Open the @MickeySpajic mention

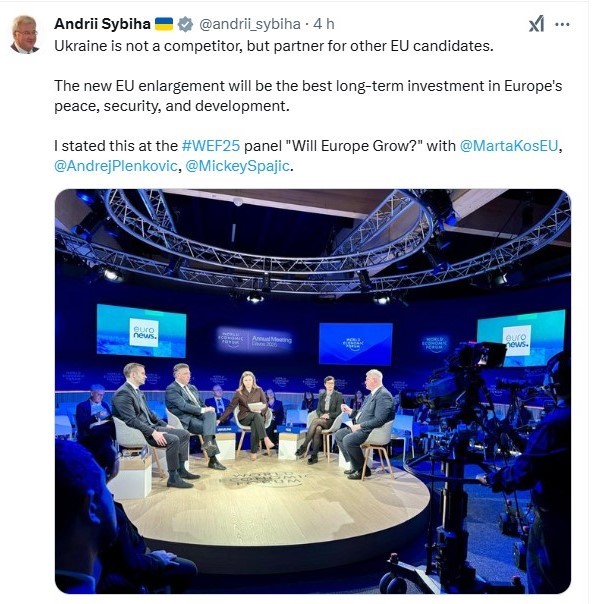pos(237,166)
